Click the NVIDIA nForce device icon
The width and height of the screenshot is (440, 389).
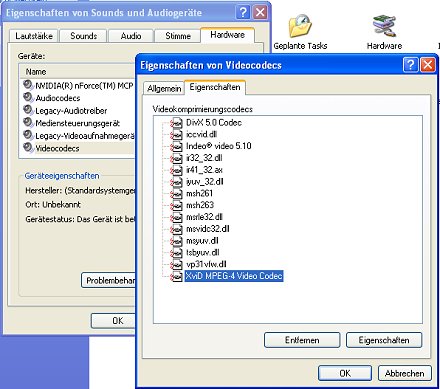pyautogui.click(x=28, y=85)
